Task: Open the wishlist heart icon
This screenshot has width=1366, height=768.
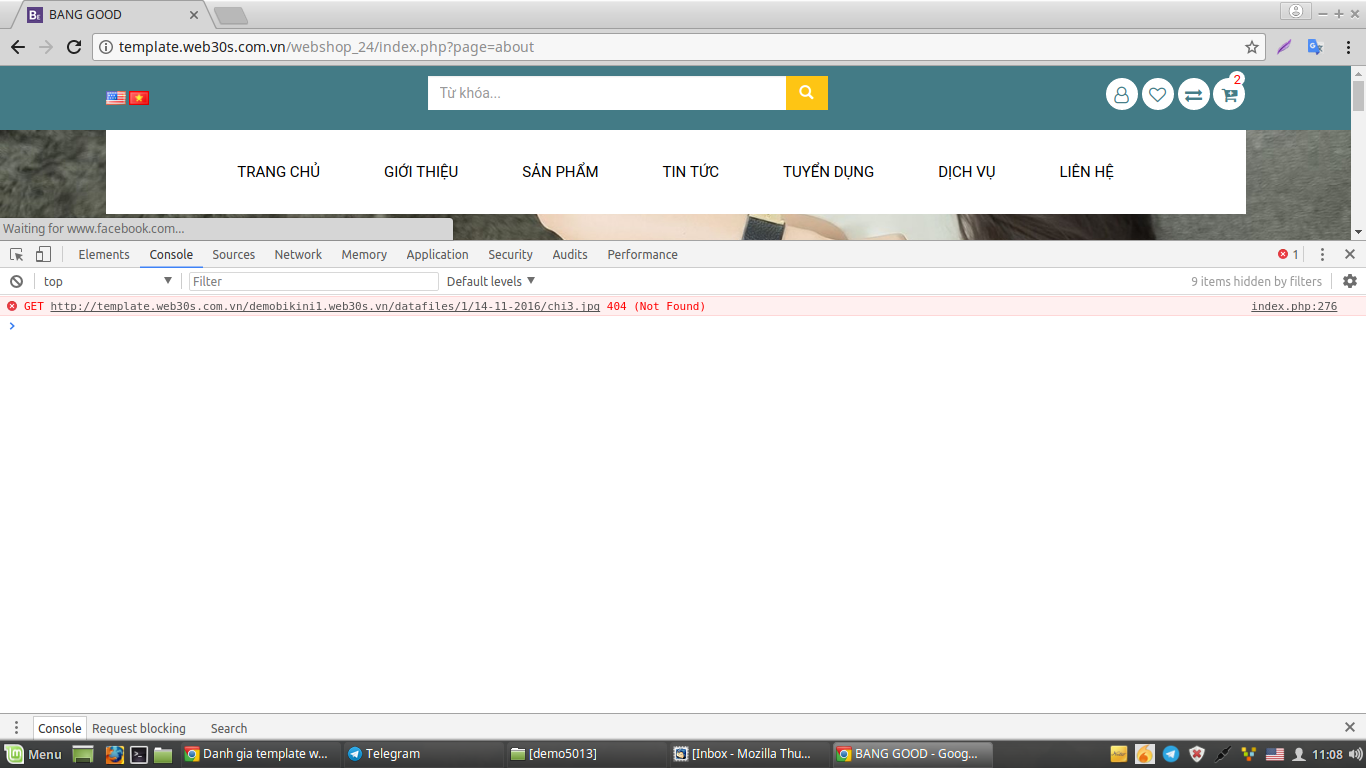Action: click(x=1158, y=94)
